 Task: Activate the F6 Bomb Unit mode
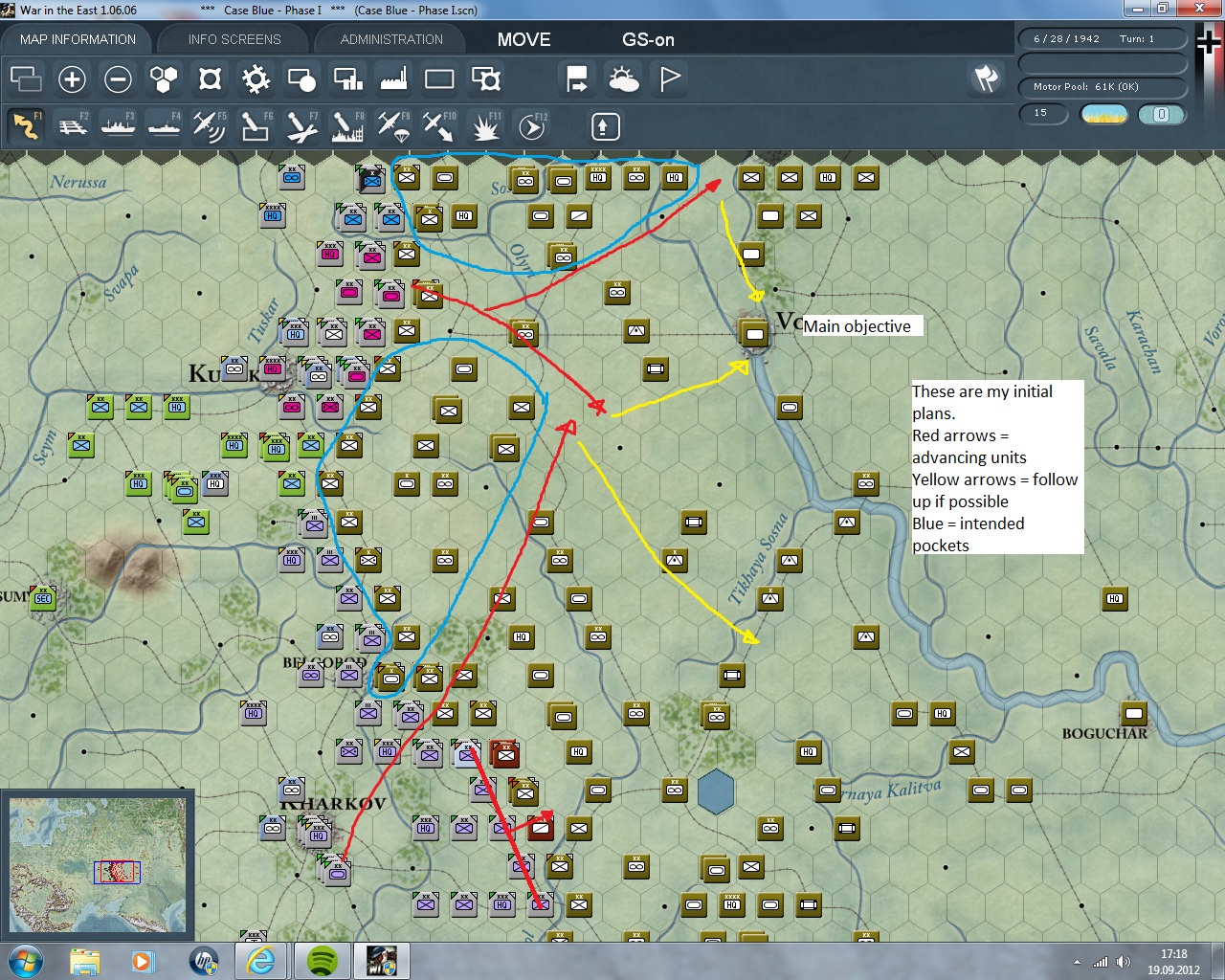click(256, 126)
